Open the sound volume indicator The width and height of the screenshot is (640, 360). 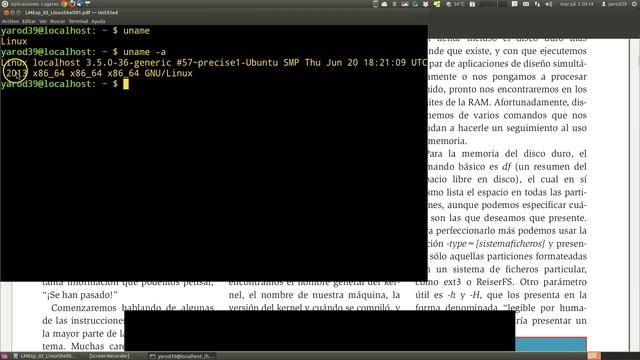click(549, 4)
